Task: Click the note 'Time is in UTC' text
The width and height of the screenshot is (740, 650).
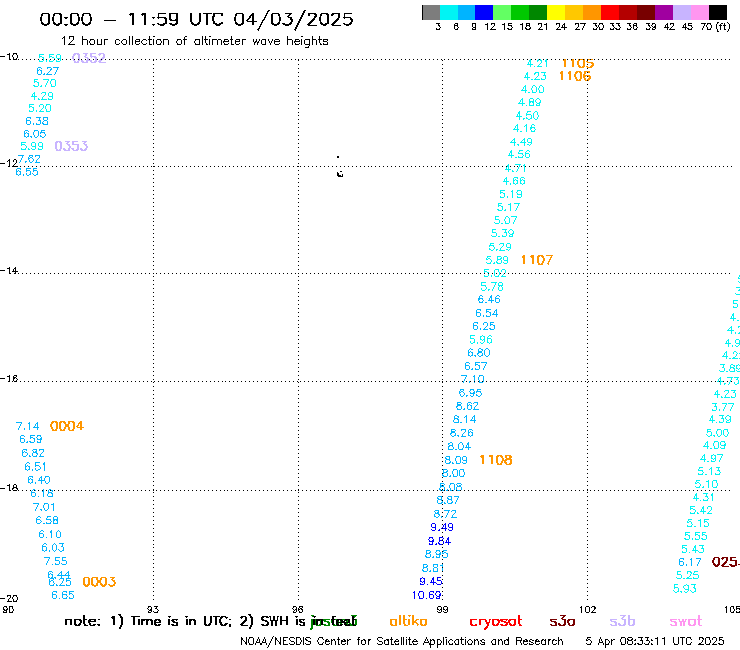Action: point(181,621)
